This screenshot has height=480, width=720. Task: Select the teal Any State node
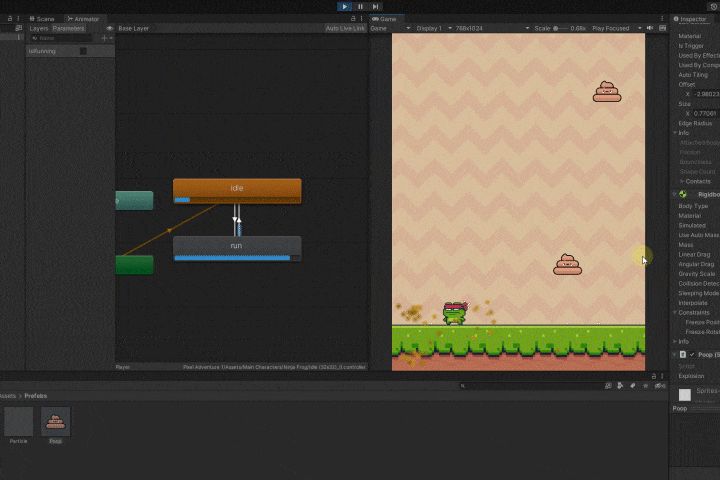[x=134, y=201]
